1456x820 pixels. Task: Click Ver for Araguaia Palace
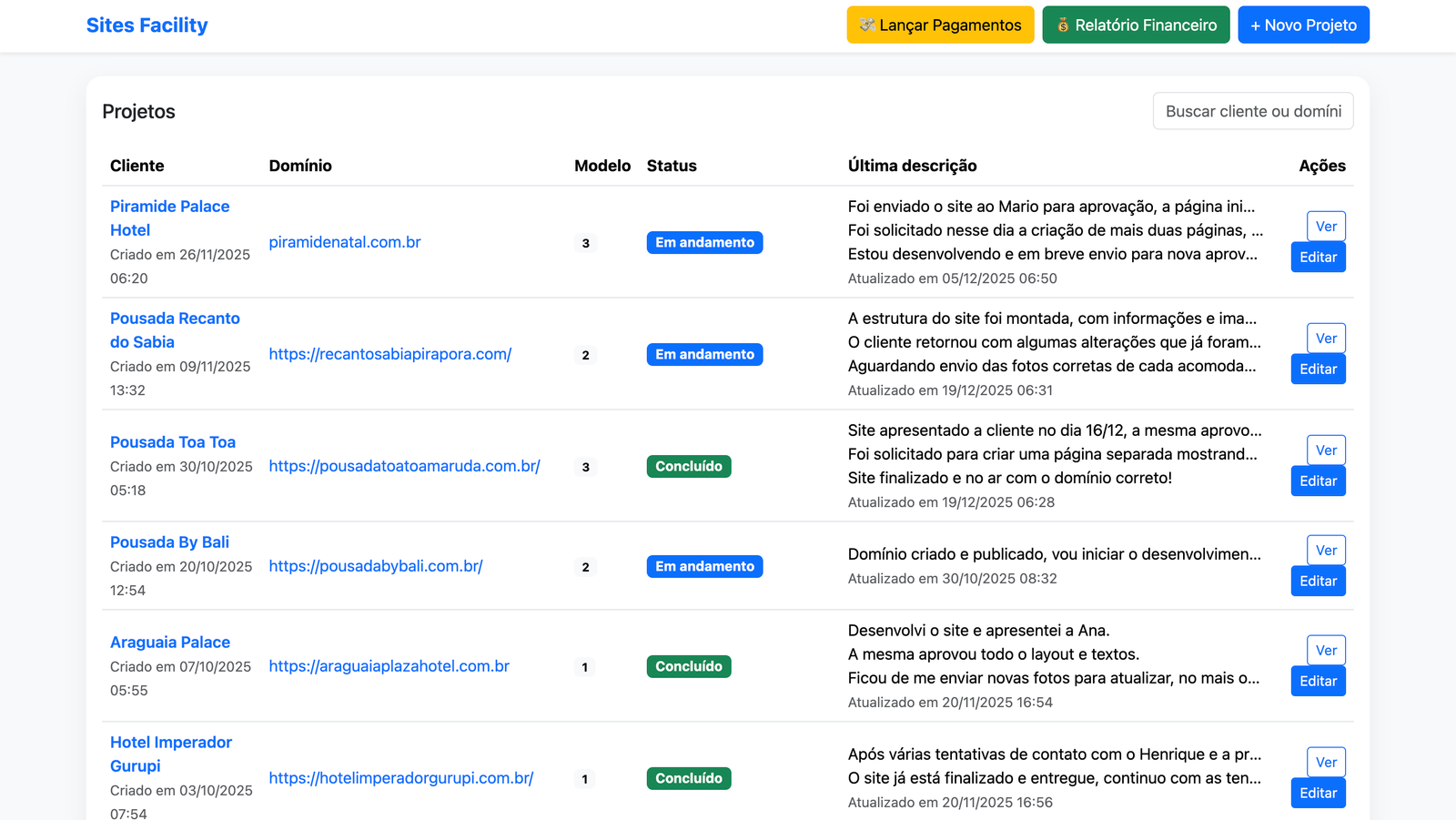[x=1326, y=650]
